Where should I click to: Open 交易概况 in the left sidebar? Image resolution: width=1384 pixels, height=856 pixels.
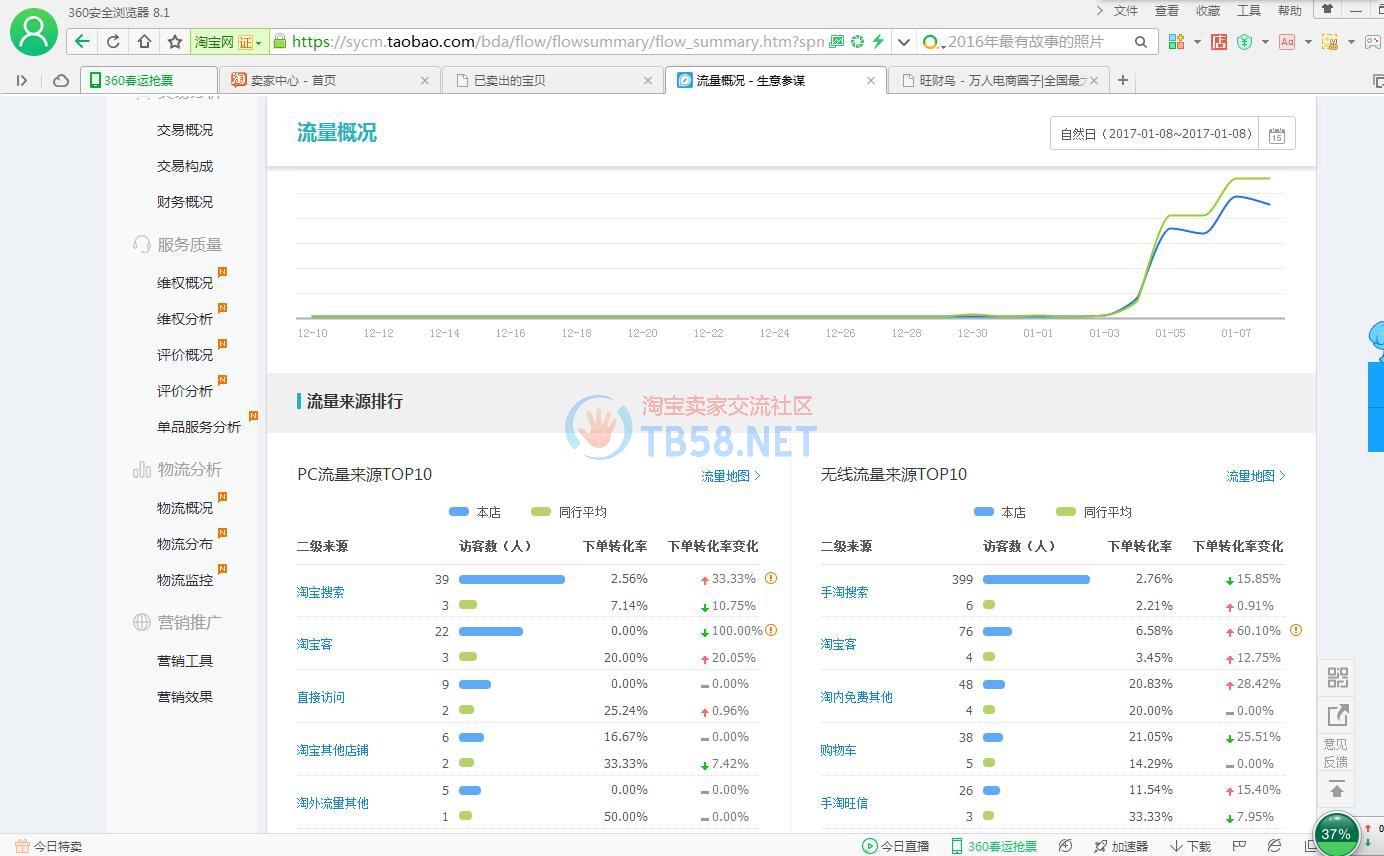click(185, 130)
